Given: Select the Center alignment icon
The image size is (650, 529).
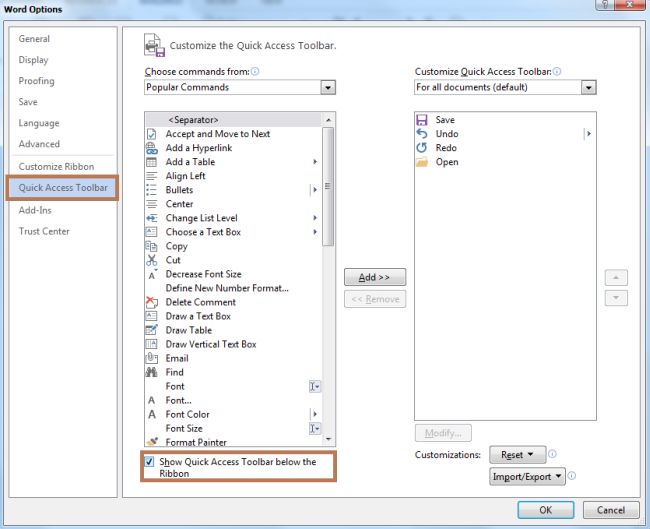Looking at the screenshot, I should point(152,204).
